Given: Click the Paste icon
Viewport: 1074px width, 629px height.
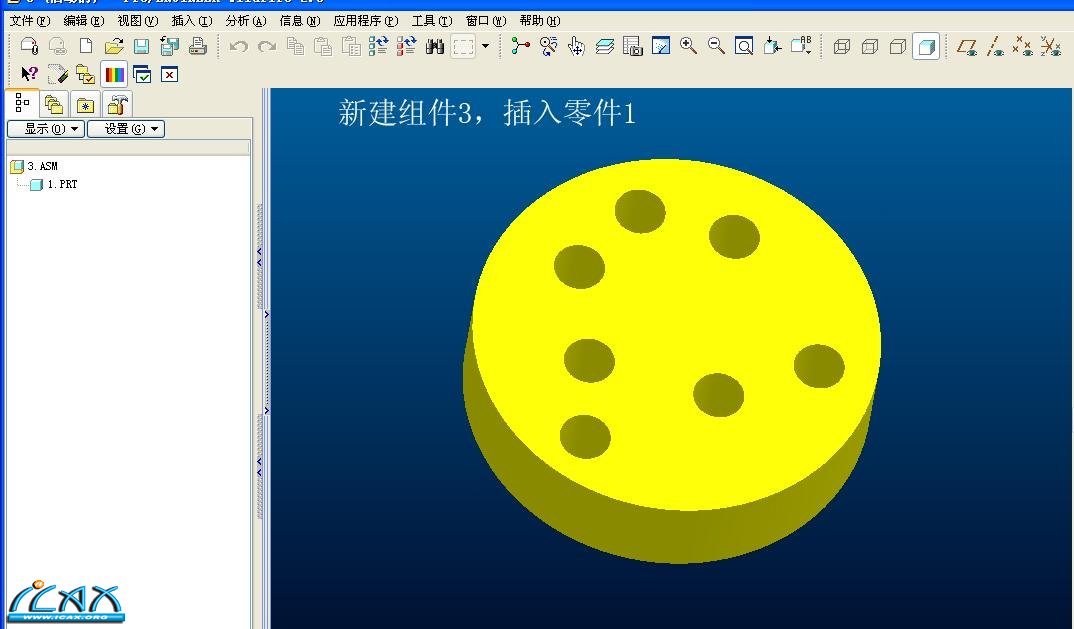Looking at the screenshot, I should coord(323,46).
